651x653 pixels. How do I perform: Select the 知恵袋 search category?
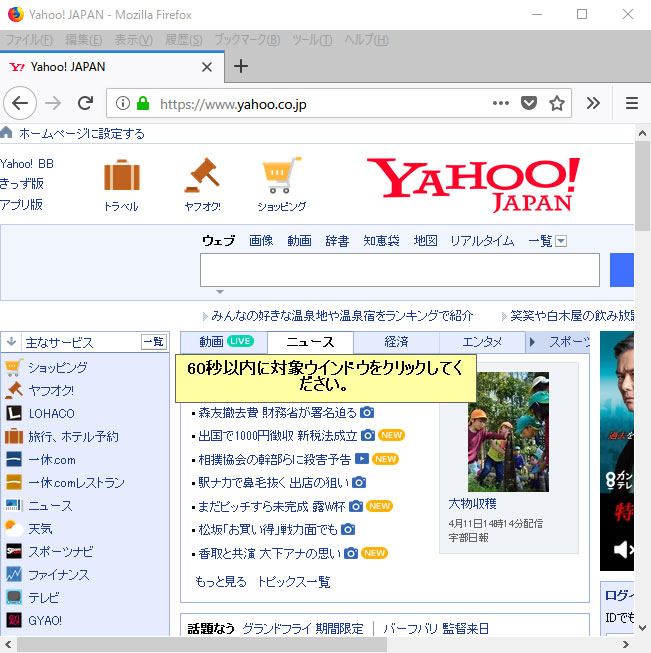381,241
